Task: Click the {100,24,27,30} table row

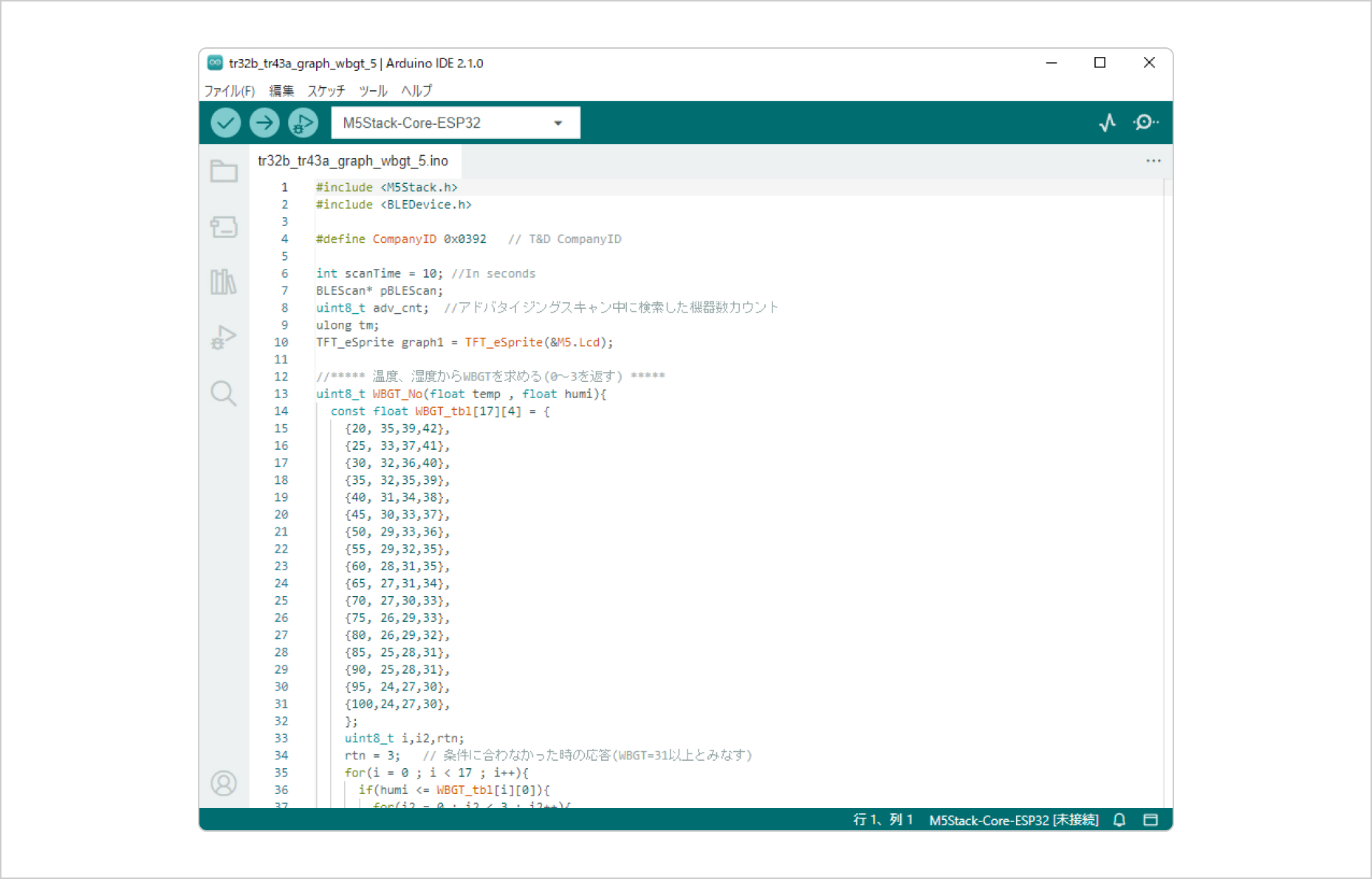Action: [397, 704]
